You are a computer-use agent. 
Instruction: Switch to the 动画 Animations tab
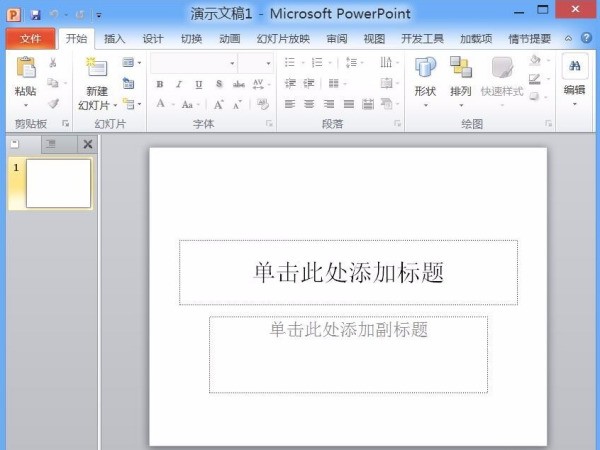pyautogui.click(x=230, y=39)
